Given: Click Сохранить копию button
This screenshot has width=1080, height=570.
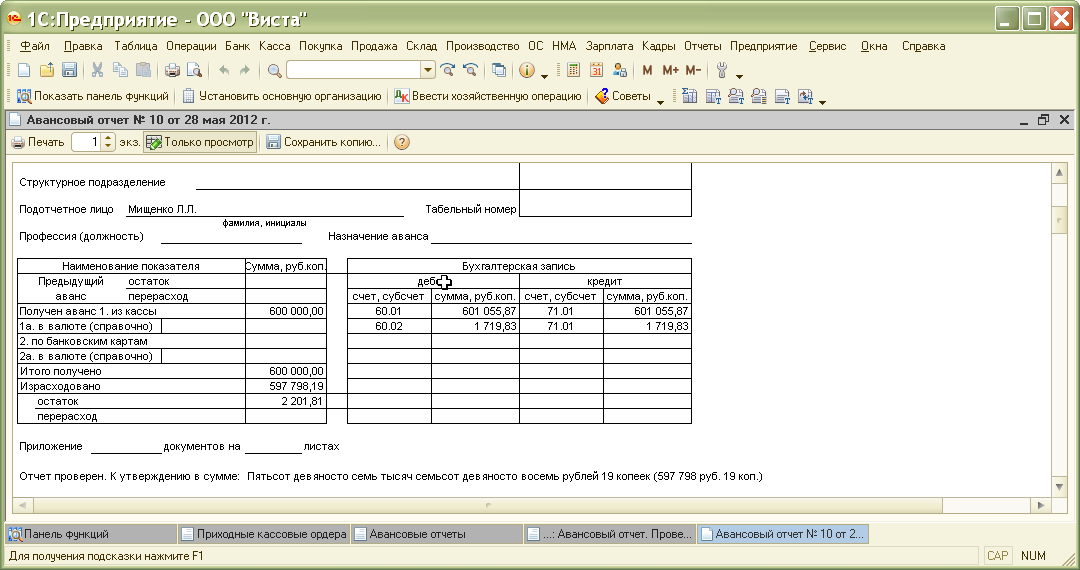Looking at the screenshot, I should [x=323, y=142].
